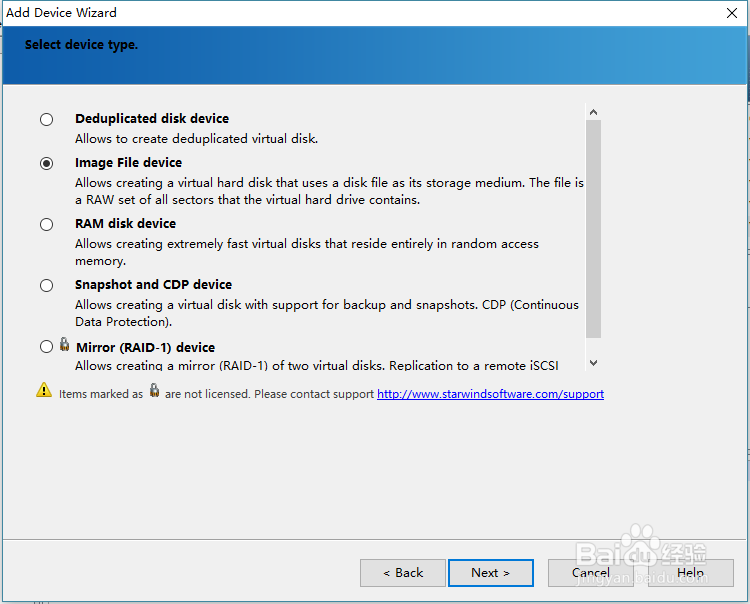Screen dimensions: 750x604
Task: Click the lock icon in the license notice
Action: pos(154,391)
